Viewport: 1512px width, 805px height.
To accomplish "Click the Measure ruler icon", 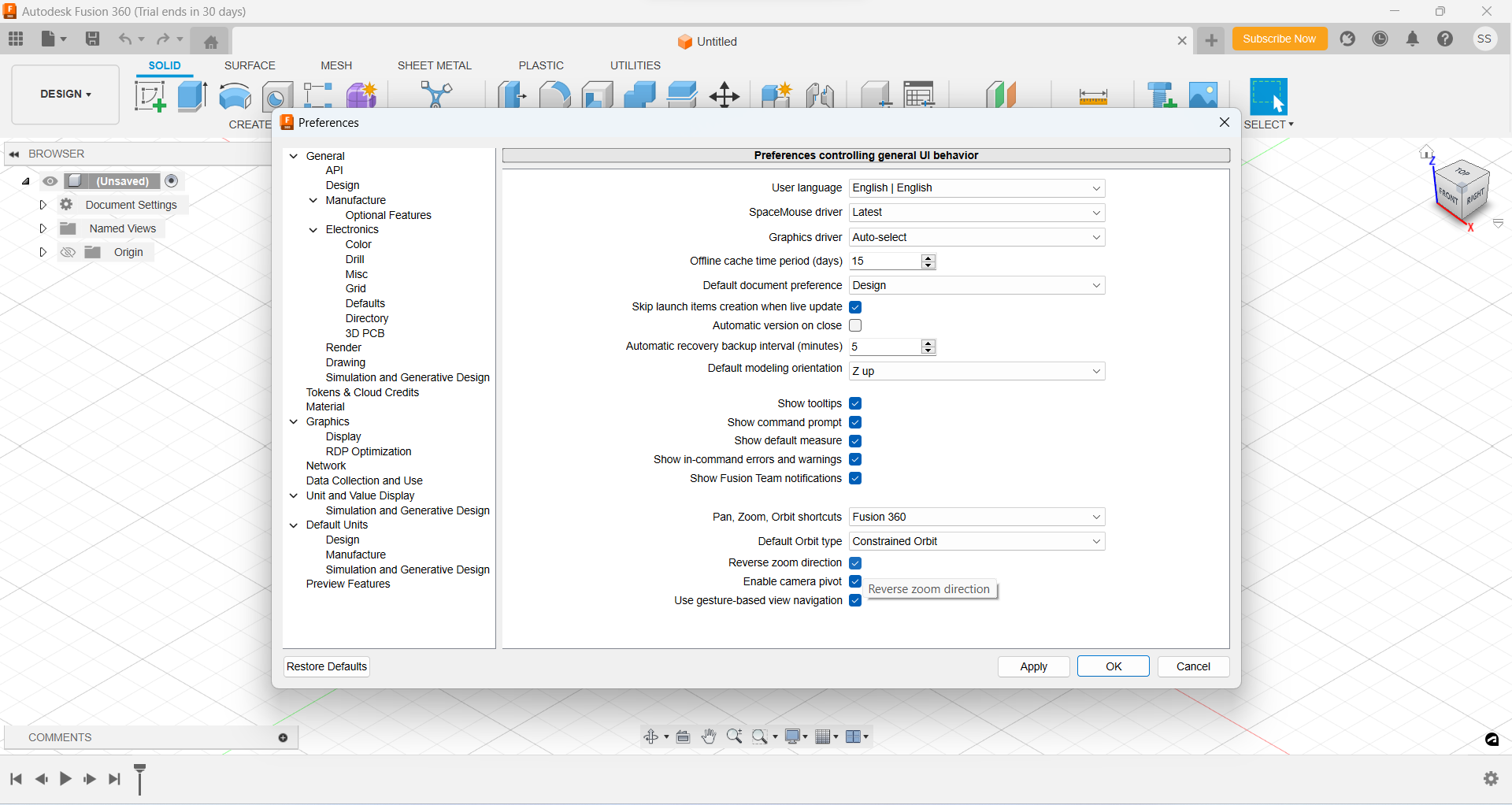I will 1093,97.
